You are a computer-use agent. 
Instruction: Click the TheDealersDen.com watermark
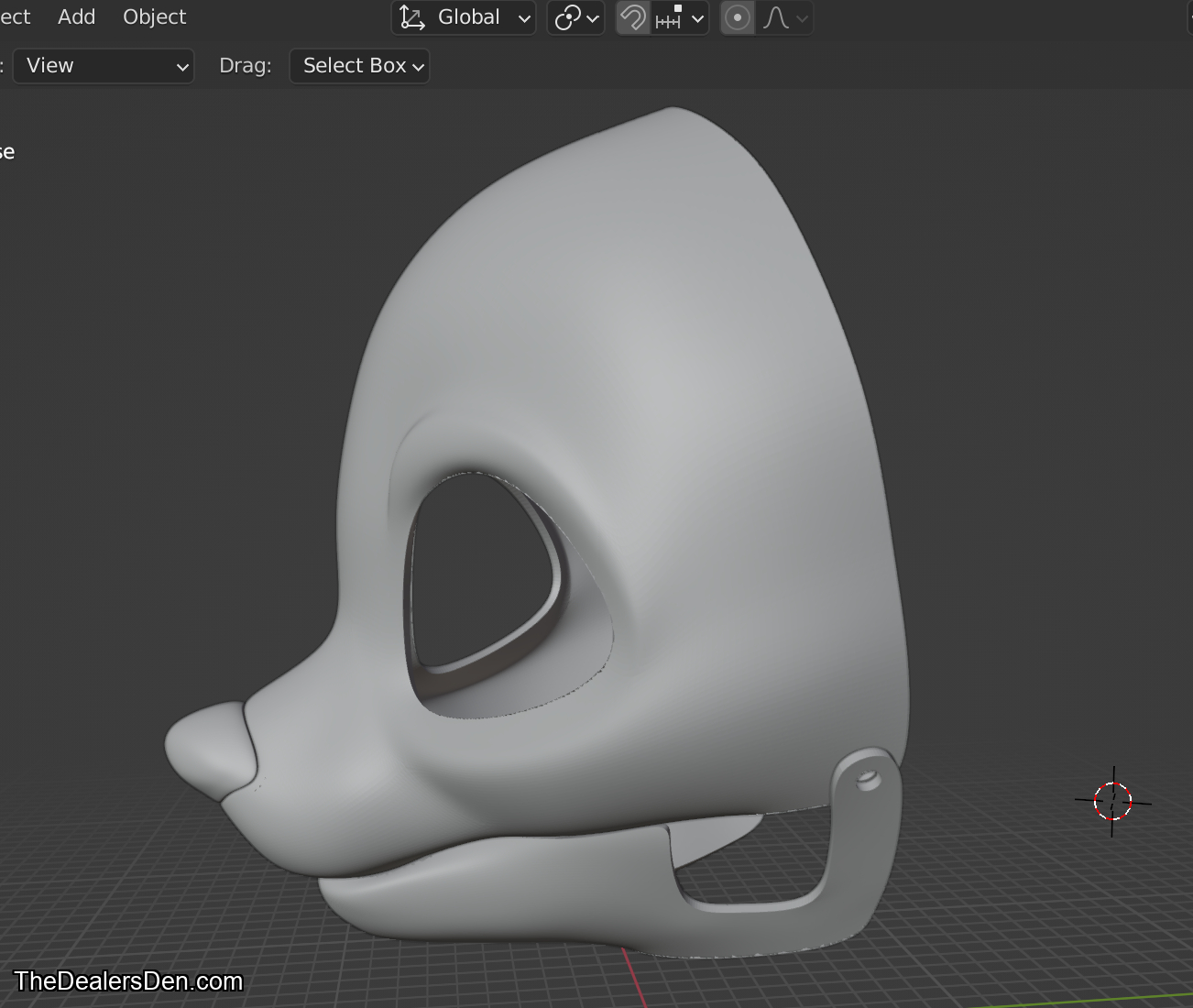[128, 981]
